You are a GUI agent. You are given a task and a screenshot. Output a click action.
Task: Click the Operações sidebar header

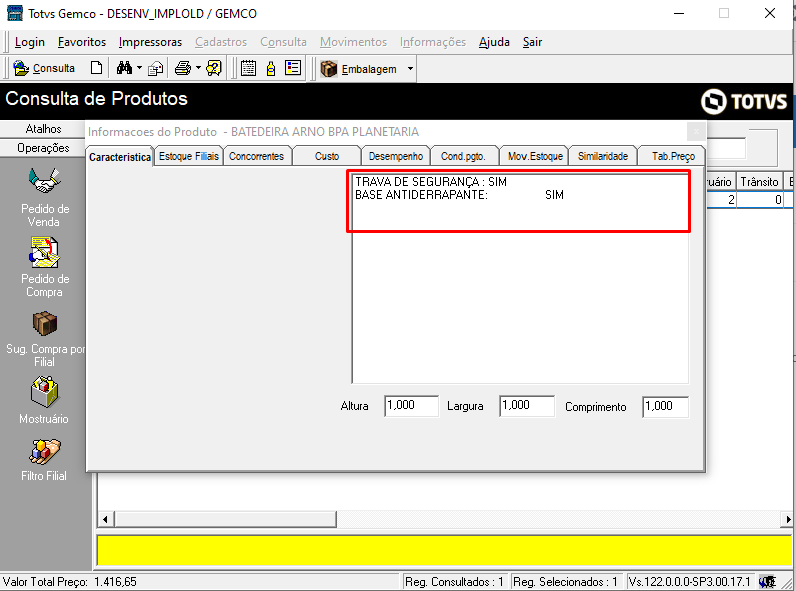click(x=43, y=148)
